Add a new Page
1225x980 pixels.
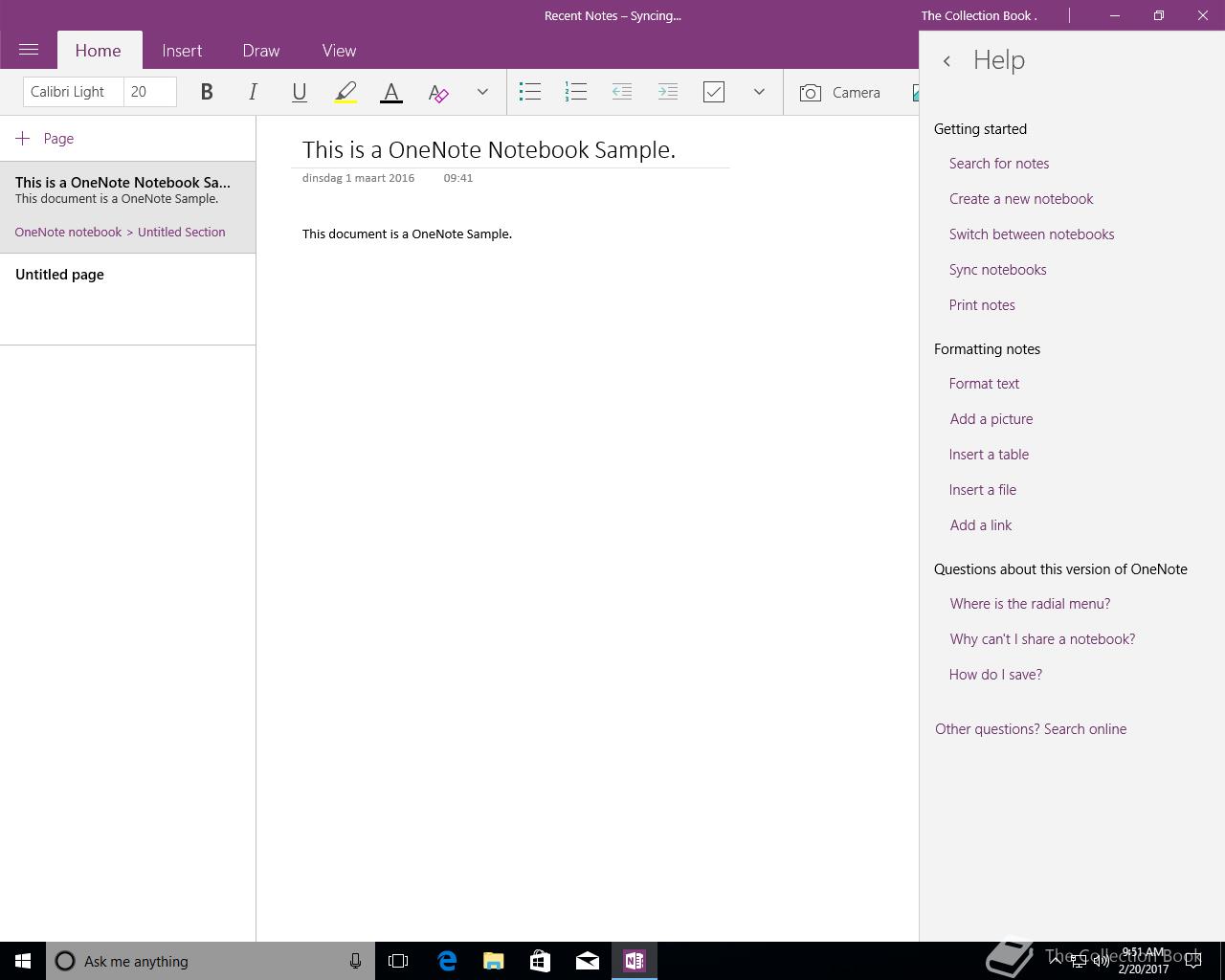tap(45, 139)
